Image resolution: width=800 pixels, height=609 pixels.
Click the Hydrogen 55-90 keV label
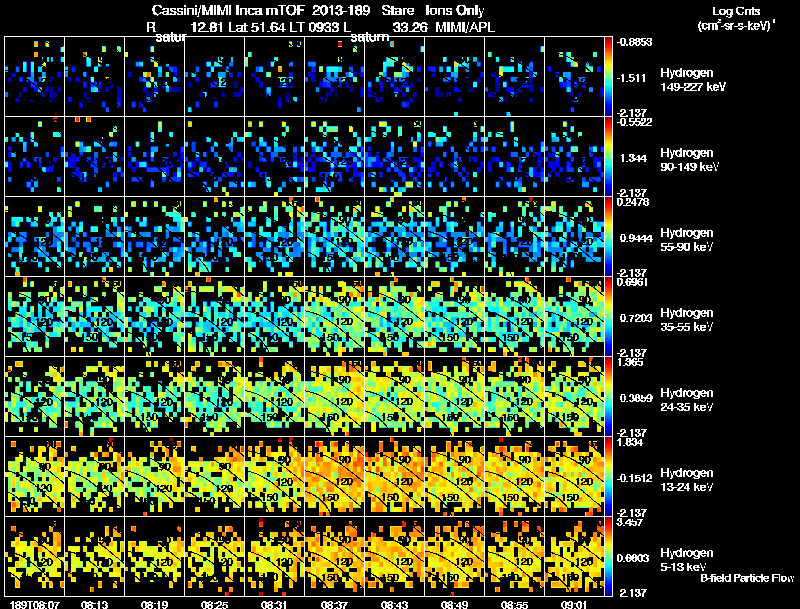coord(686,240)
